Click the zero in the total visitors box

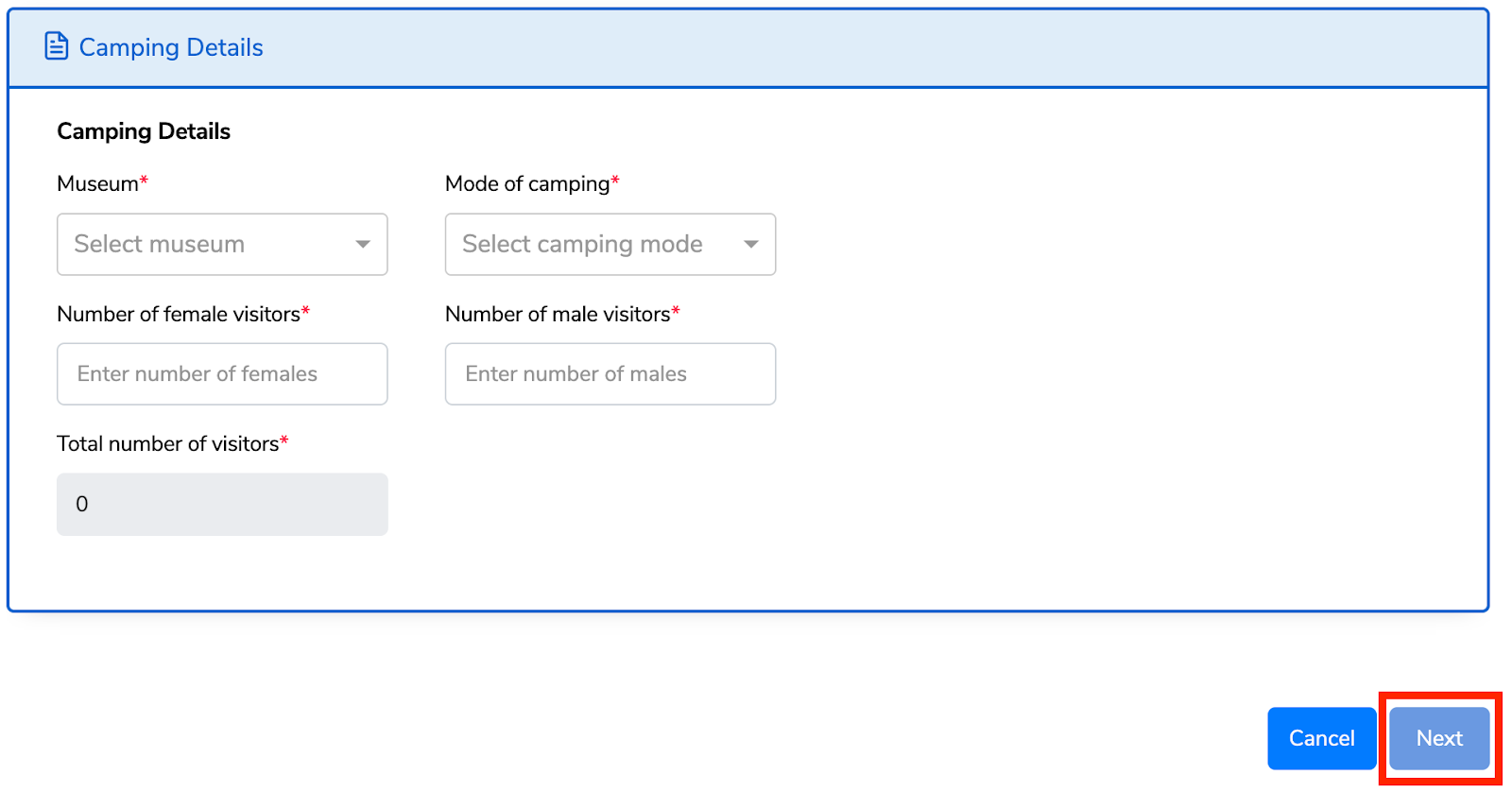pos(82,505)
